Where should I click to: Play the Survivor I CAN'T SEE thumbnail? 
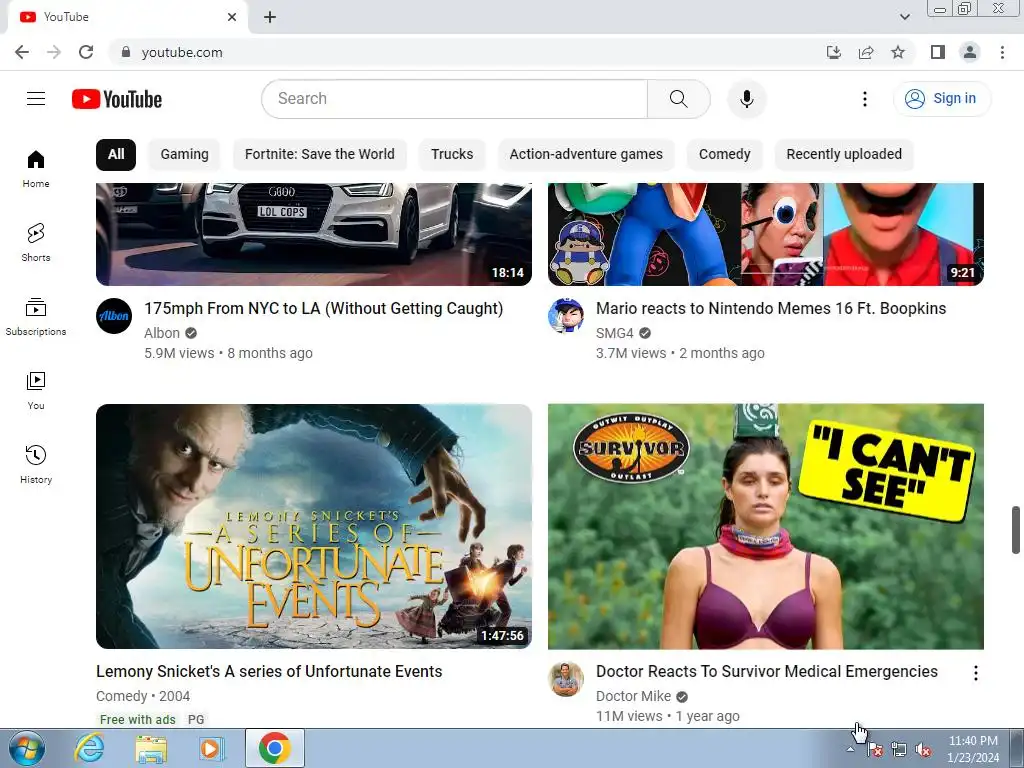(x=765, y=526)
